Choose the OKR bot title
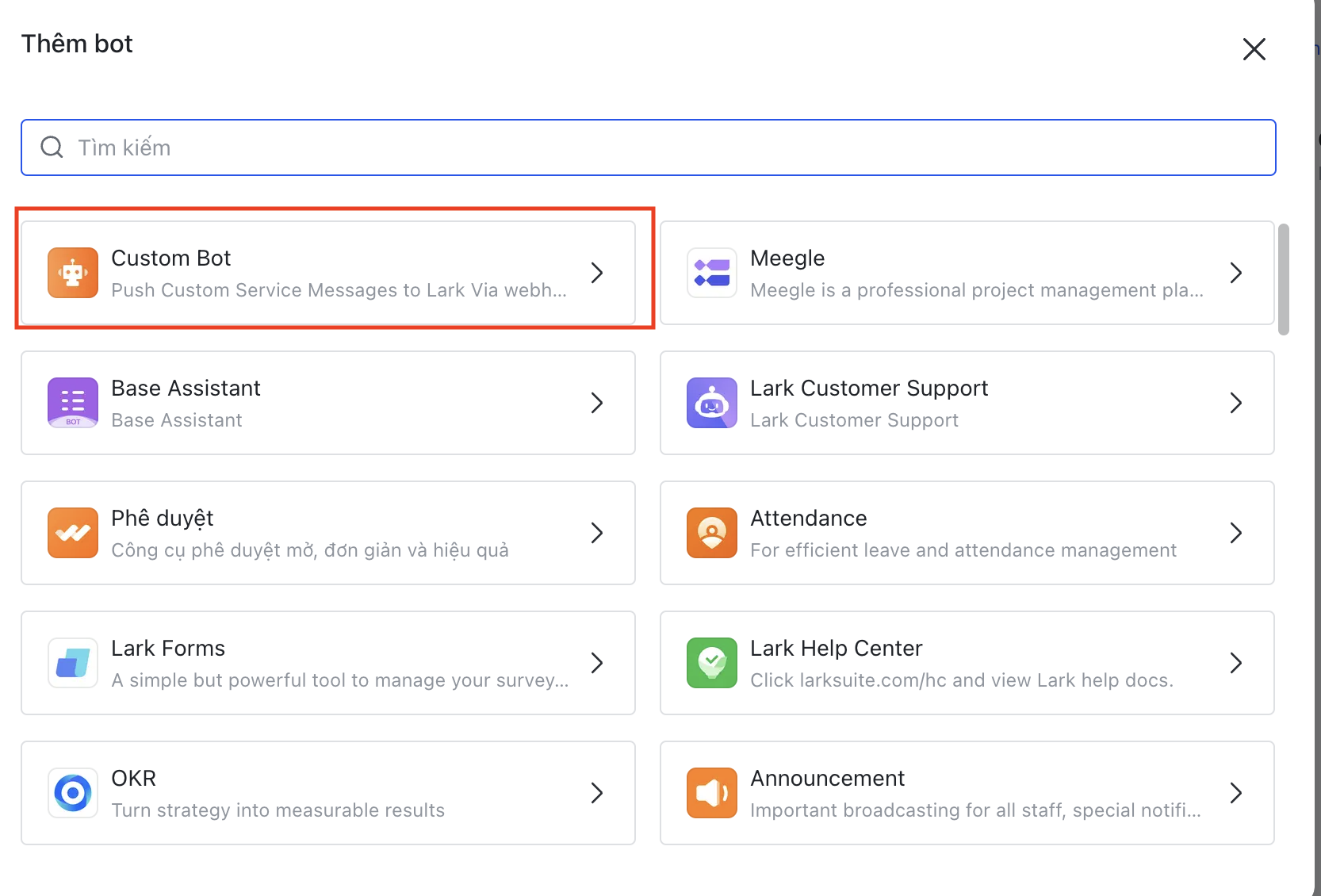 [133, 778]
